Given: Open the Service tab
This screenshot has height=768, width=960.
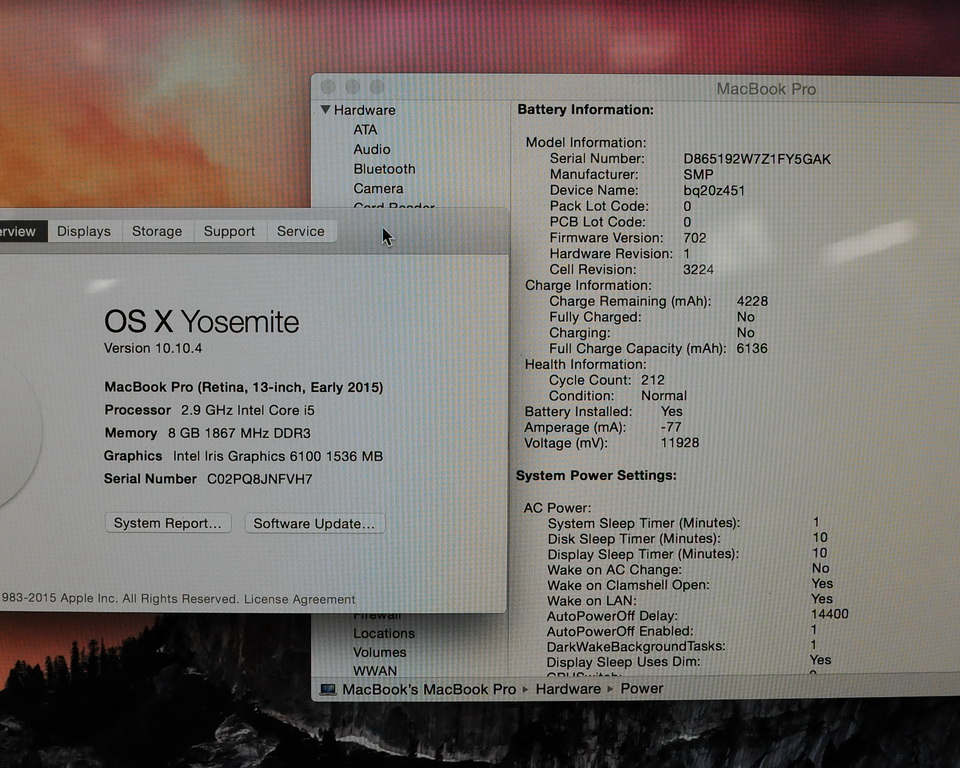Looking at the screenshot, I should (301, 232).
